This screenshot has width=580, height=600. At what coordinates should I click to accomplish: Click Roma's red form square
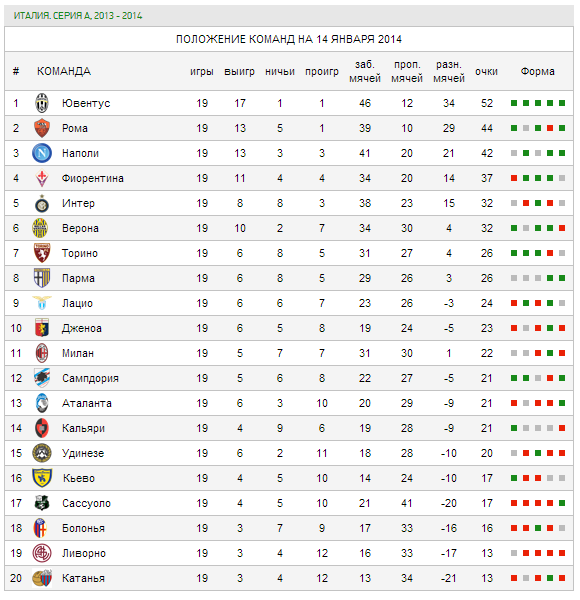click(x=550, y=128)
